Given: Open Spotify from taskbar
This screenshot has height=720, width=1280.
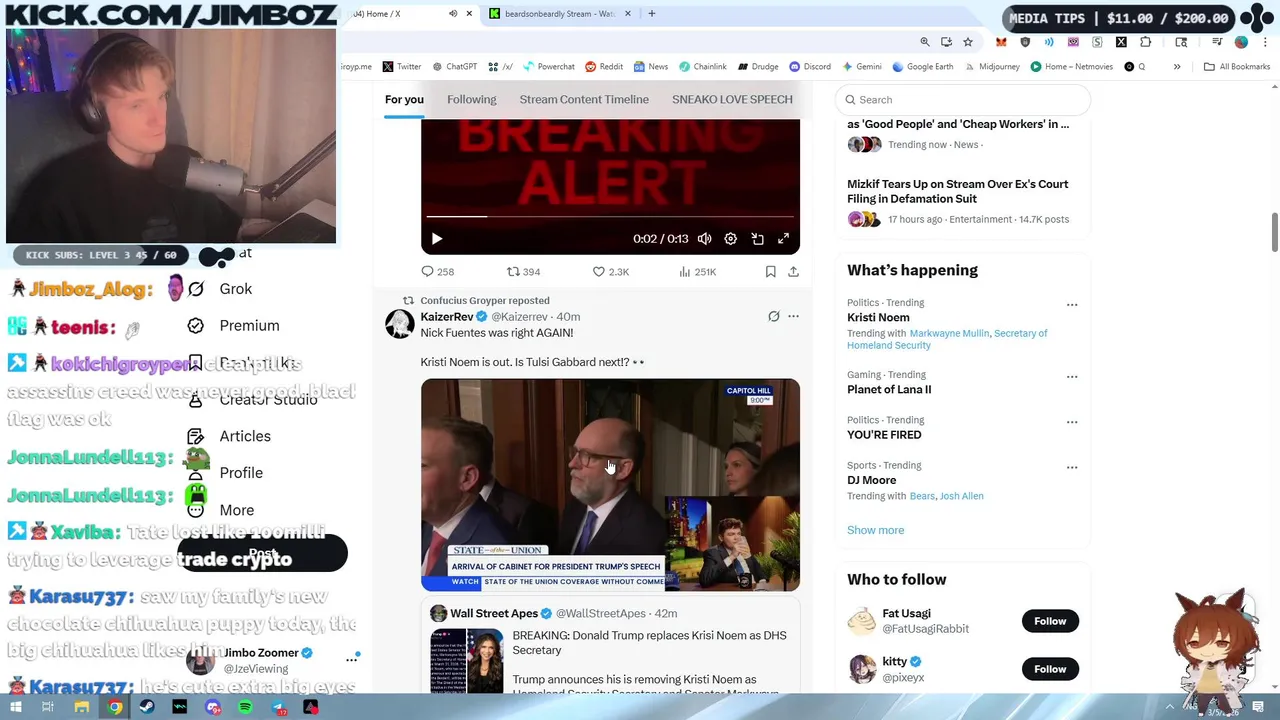Looking at the screenshot, I should [x=245, y=707].
